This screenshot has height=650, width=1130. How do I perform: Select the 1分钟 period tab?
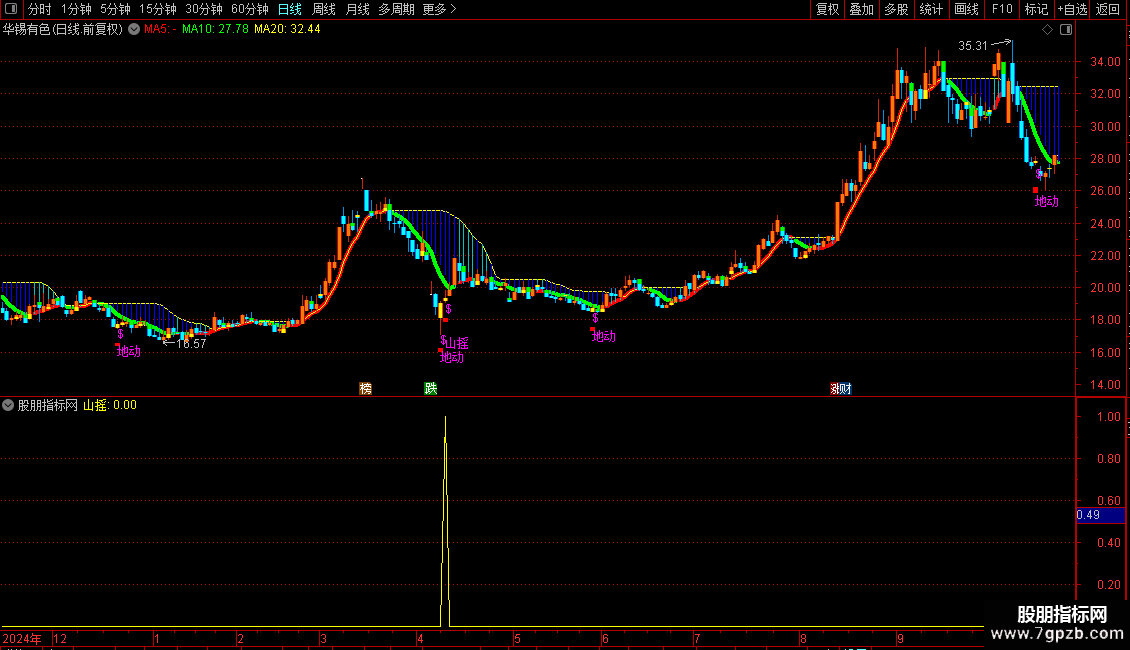tap(76, 9)
